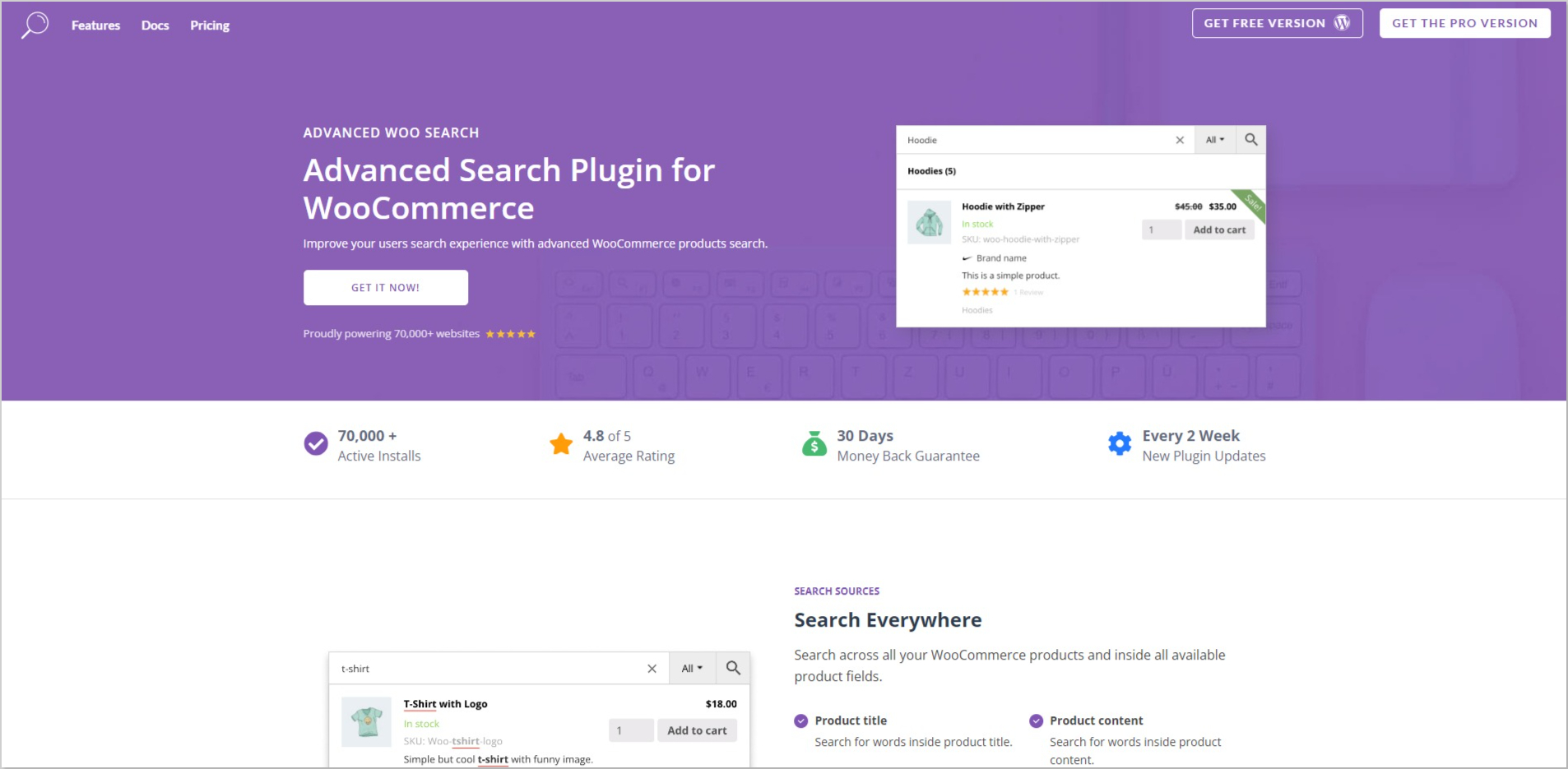Select the Hoodie with Zipper title

1003,206
